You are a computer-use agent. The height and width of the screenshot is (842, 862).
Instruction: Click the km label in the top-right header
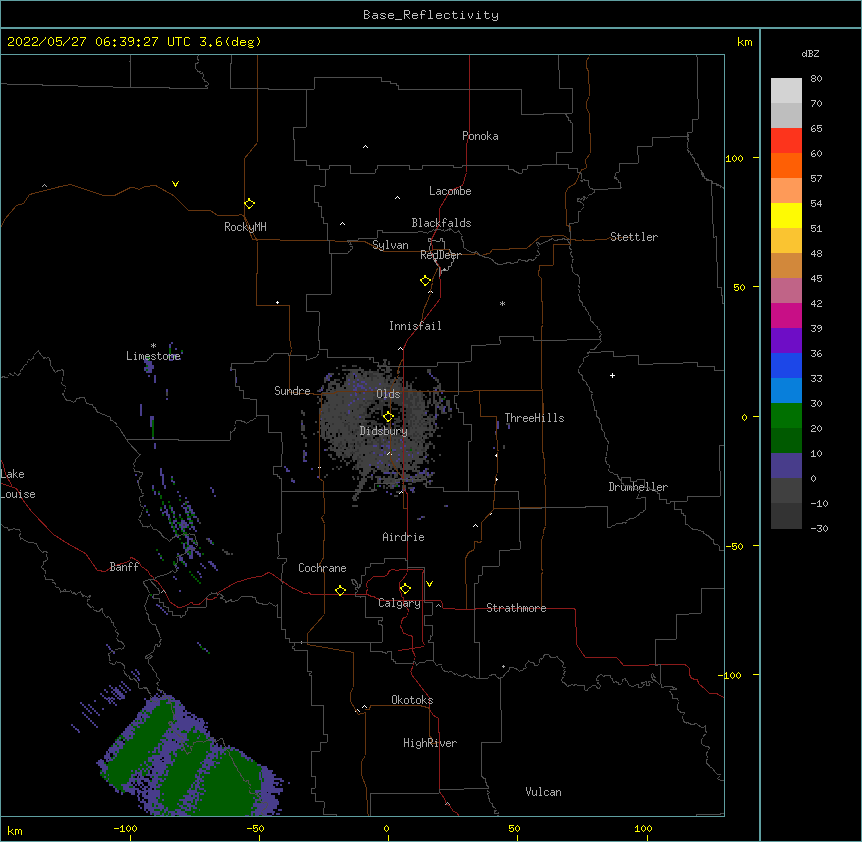coord(744,42)
